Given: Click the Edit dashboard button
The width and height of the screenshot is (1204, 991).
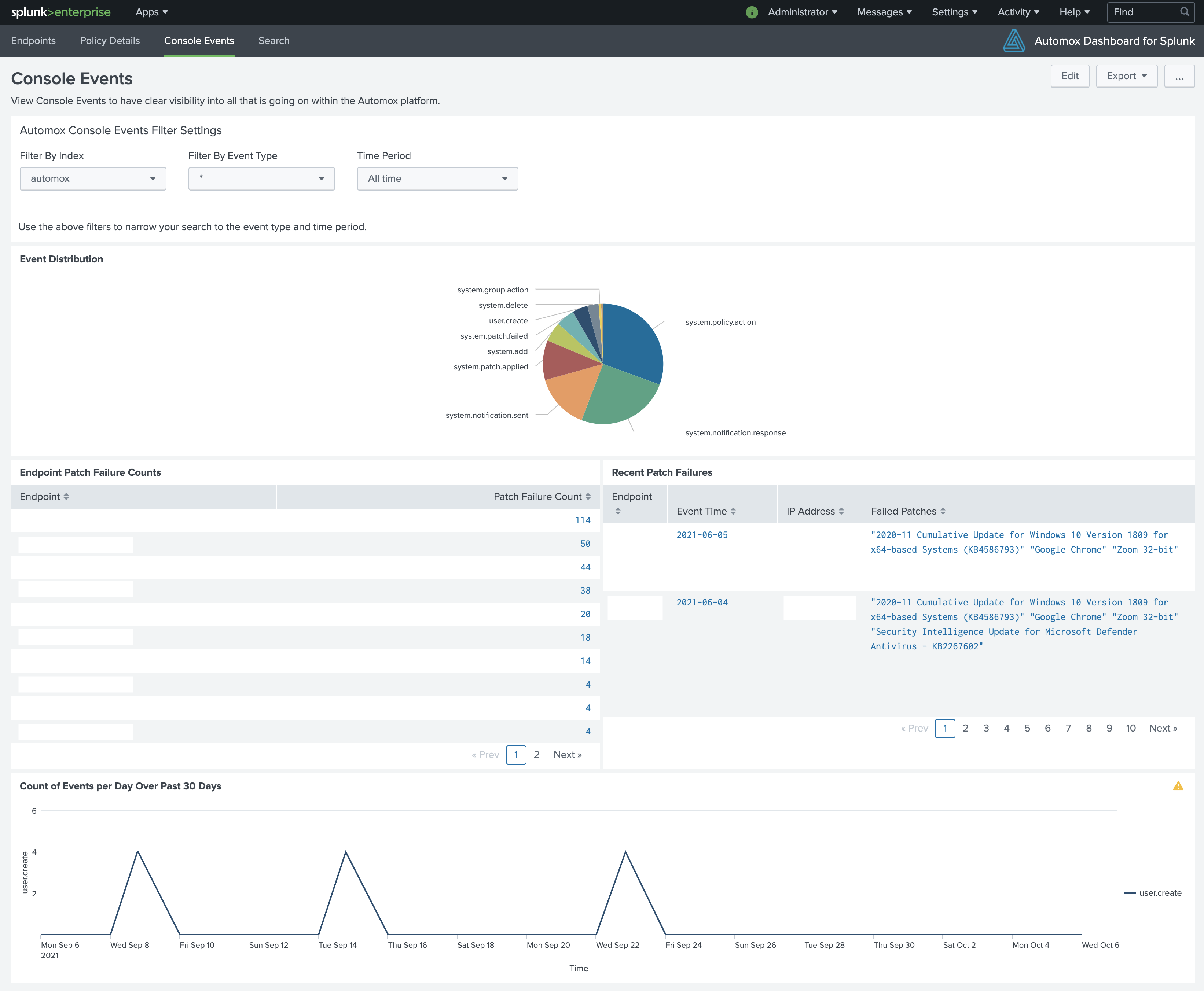Looking at the screenshot, I should tap(1070, 76).
